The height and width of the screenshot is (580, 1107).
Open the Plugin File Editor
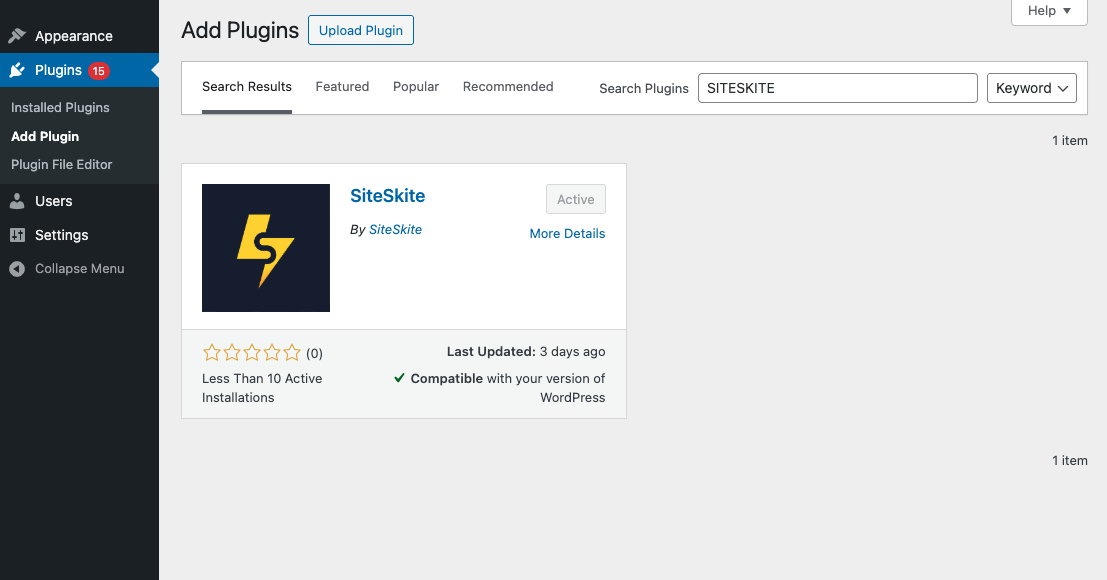[x=62, y=164]
